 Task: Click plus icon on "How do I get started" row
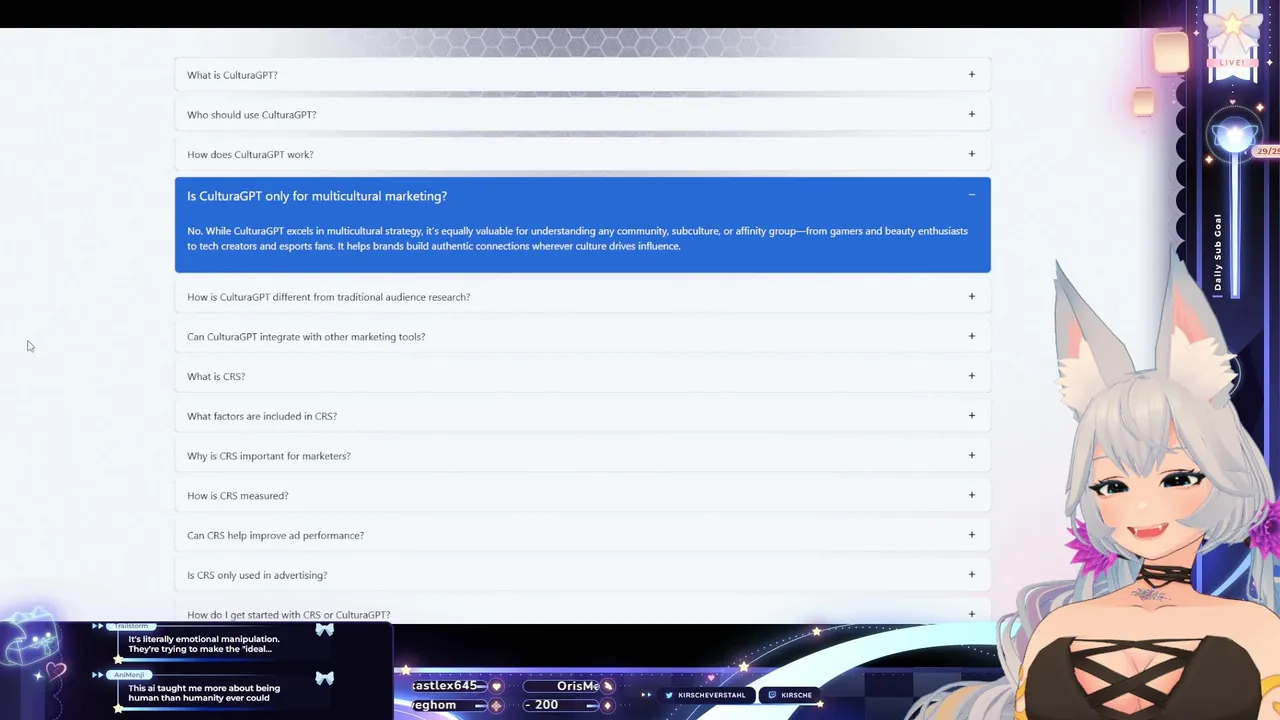971,614
